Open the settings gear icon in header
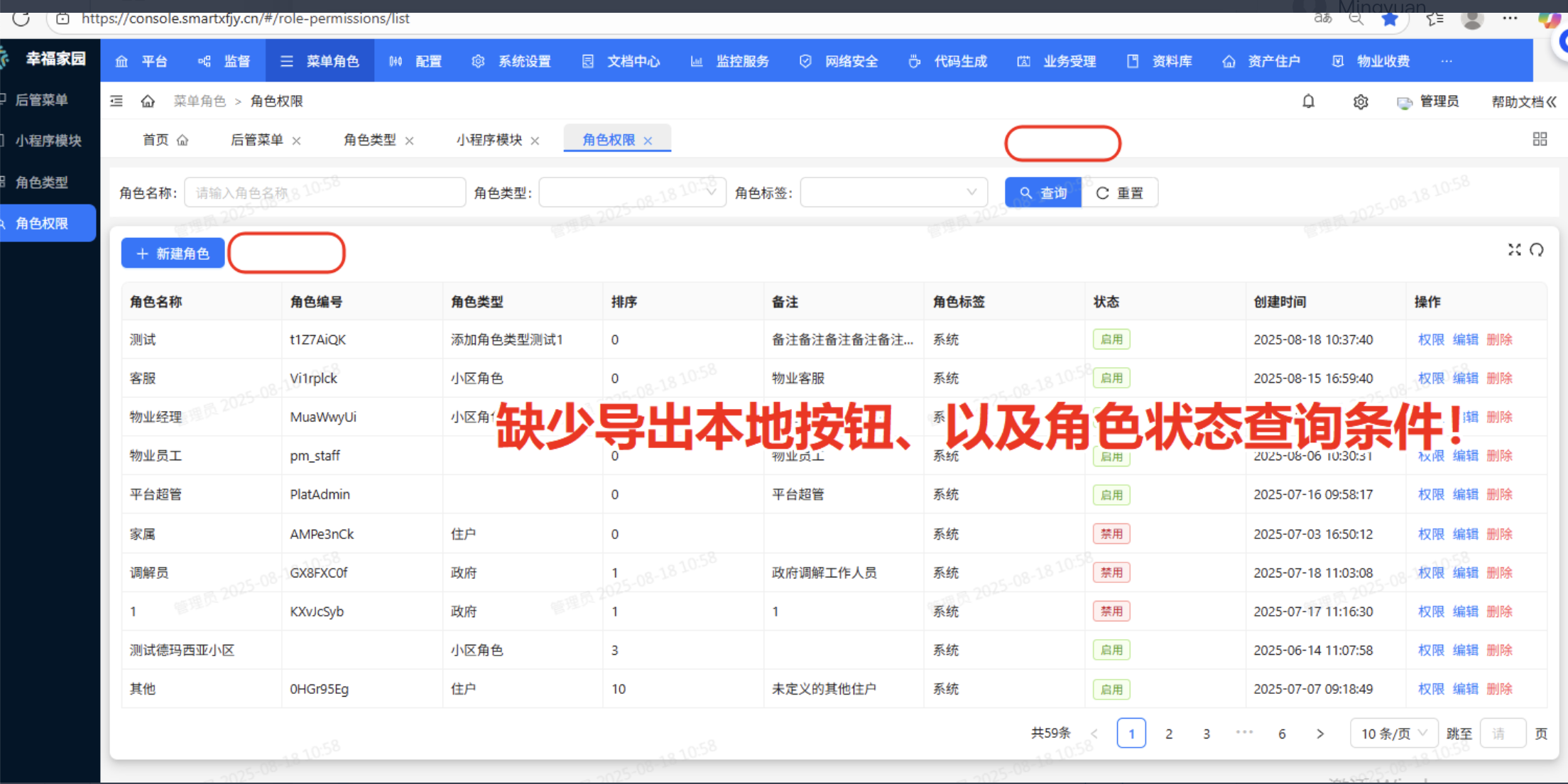The image size is (1568, 784). (x=1360, y=102)
